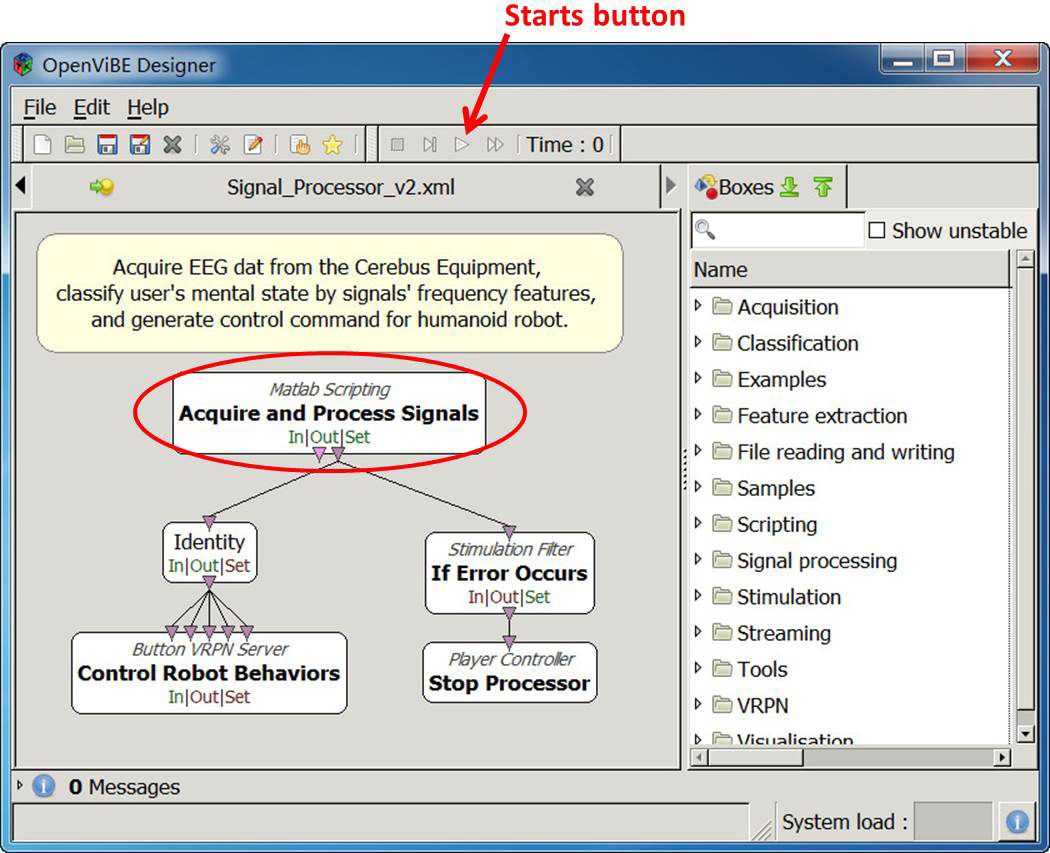The image size is (1050, 853).
Task: Maximize the OpenViBE Designer window
Action: (944, 59)
